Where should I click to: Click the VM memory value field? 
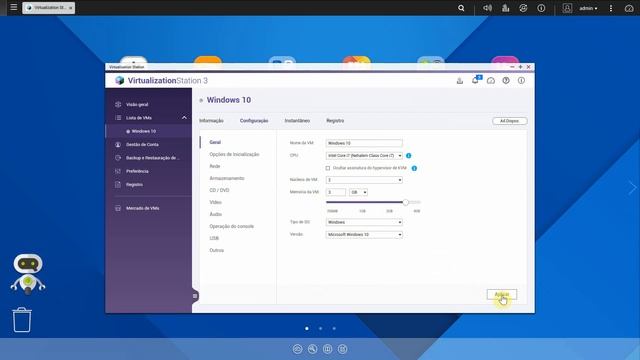pyautogui.click(x=336, y=192)
